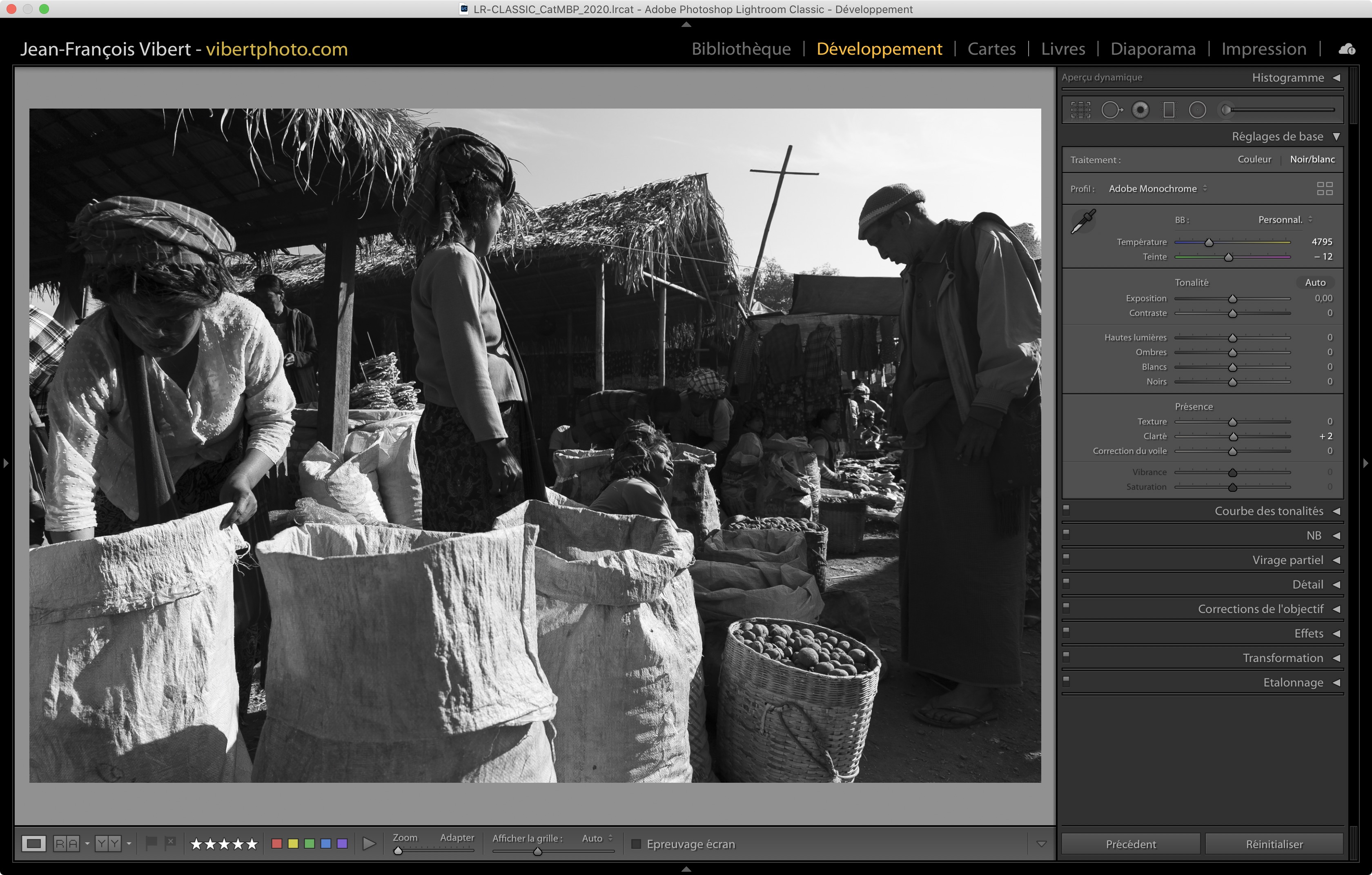Click the Auto tonality button
Viewport: 1372px width, 875px height.
[x=1315, y=282]
